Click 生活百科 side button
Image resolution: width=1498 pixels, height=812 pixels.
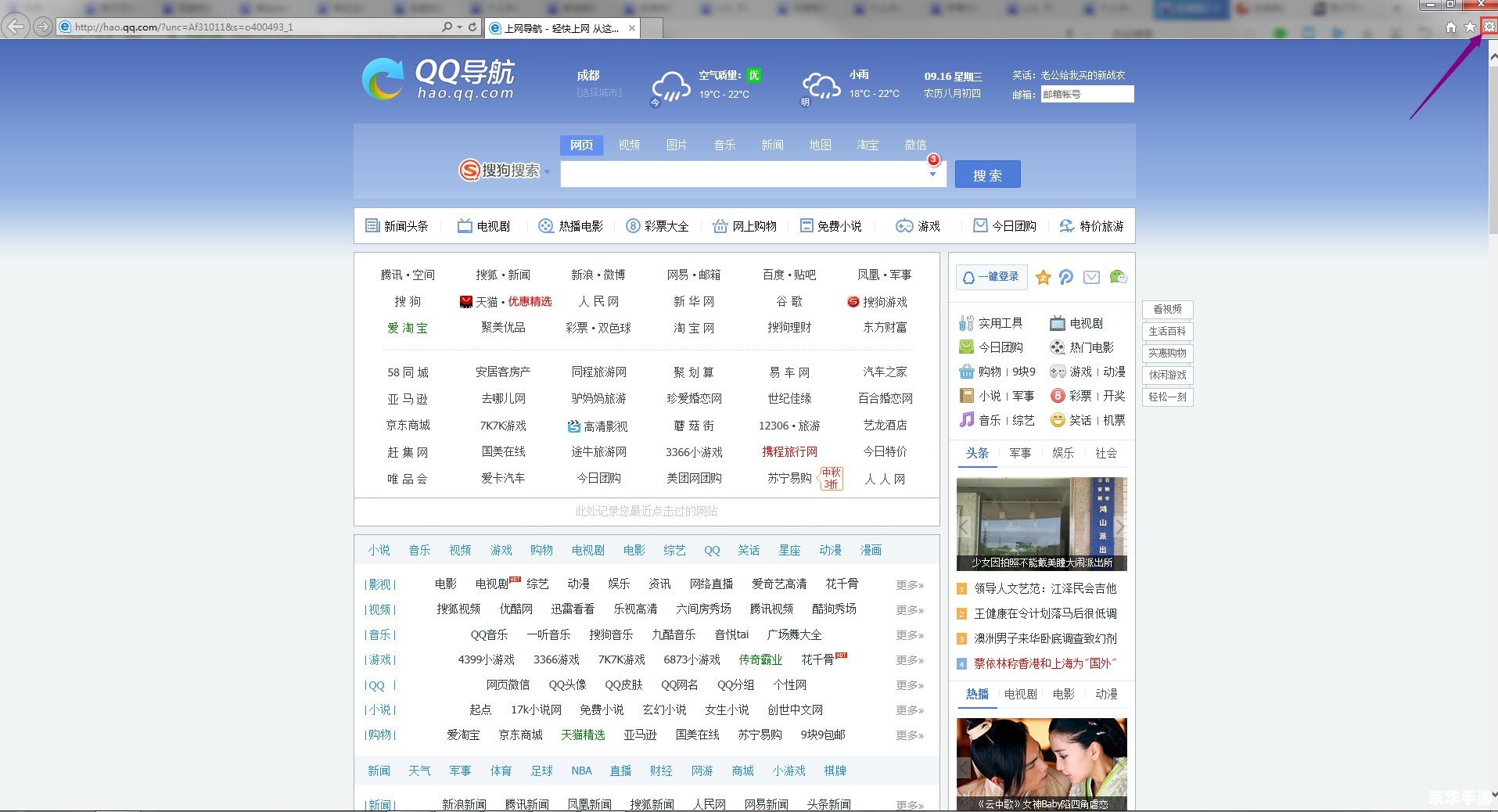[1167, 332]
